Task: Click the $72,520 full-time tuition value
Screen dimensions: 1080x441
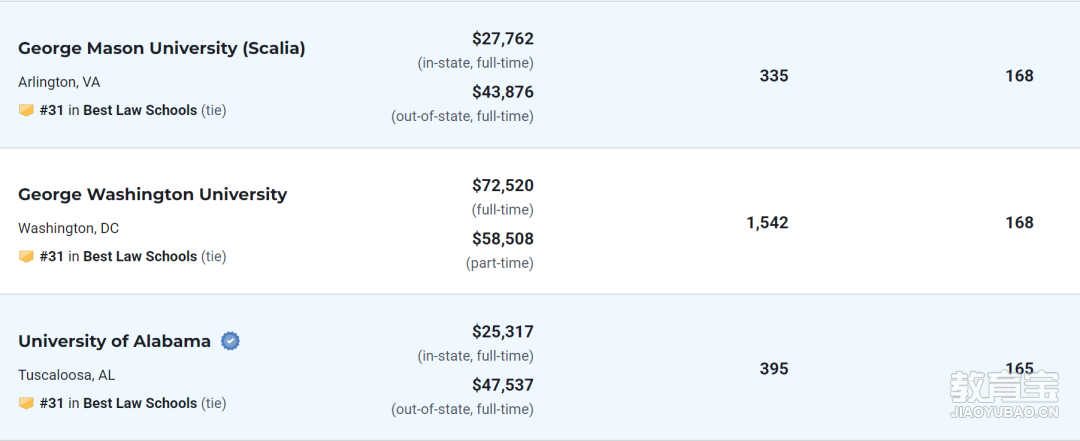Action: [x=503, y=185]
